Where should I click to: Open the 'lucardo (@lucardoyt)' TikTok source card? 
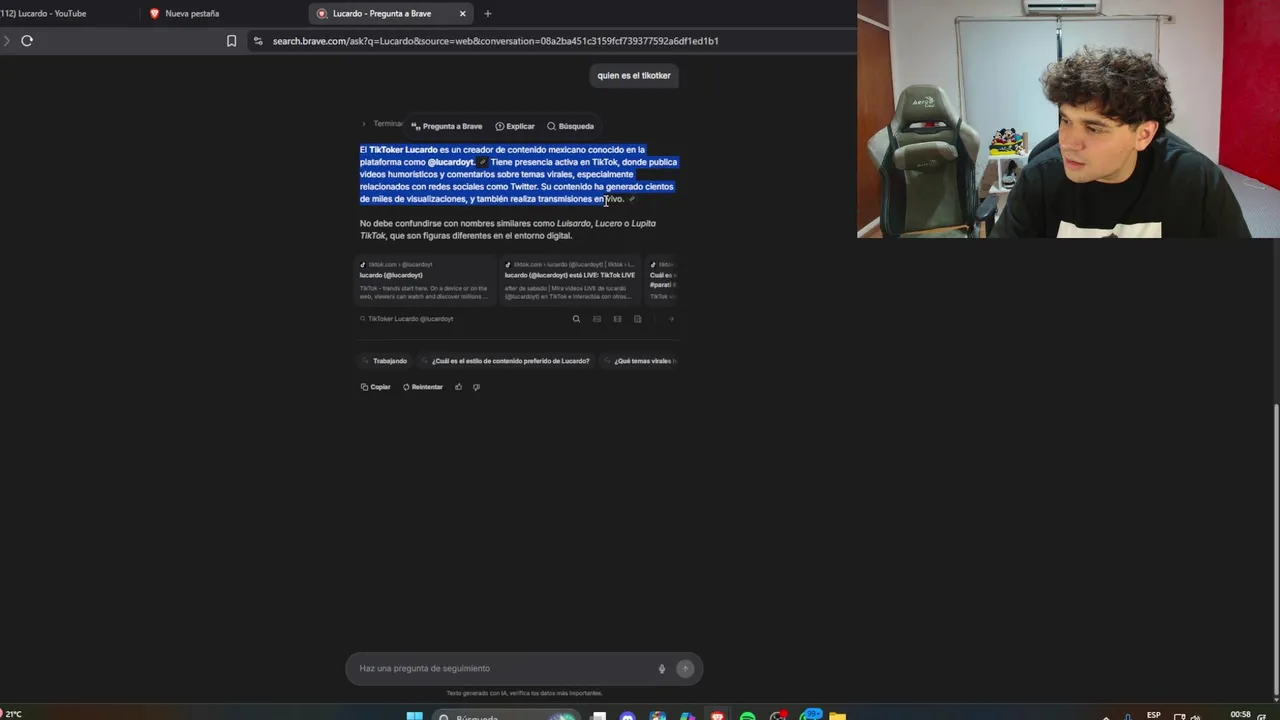click(426, 280)
